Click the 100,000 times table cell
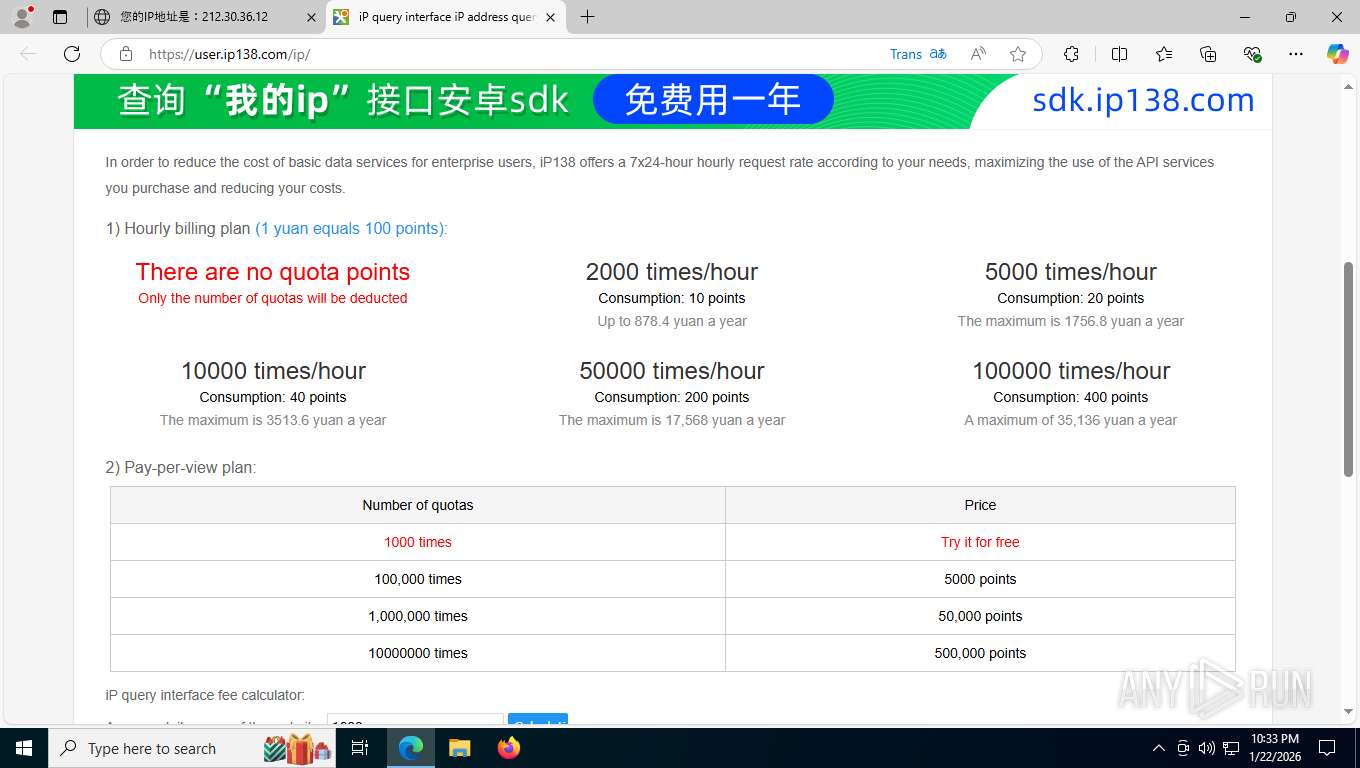The image size is (1360, 768). click(x=418, y=579)
